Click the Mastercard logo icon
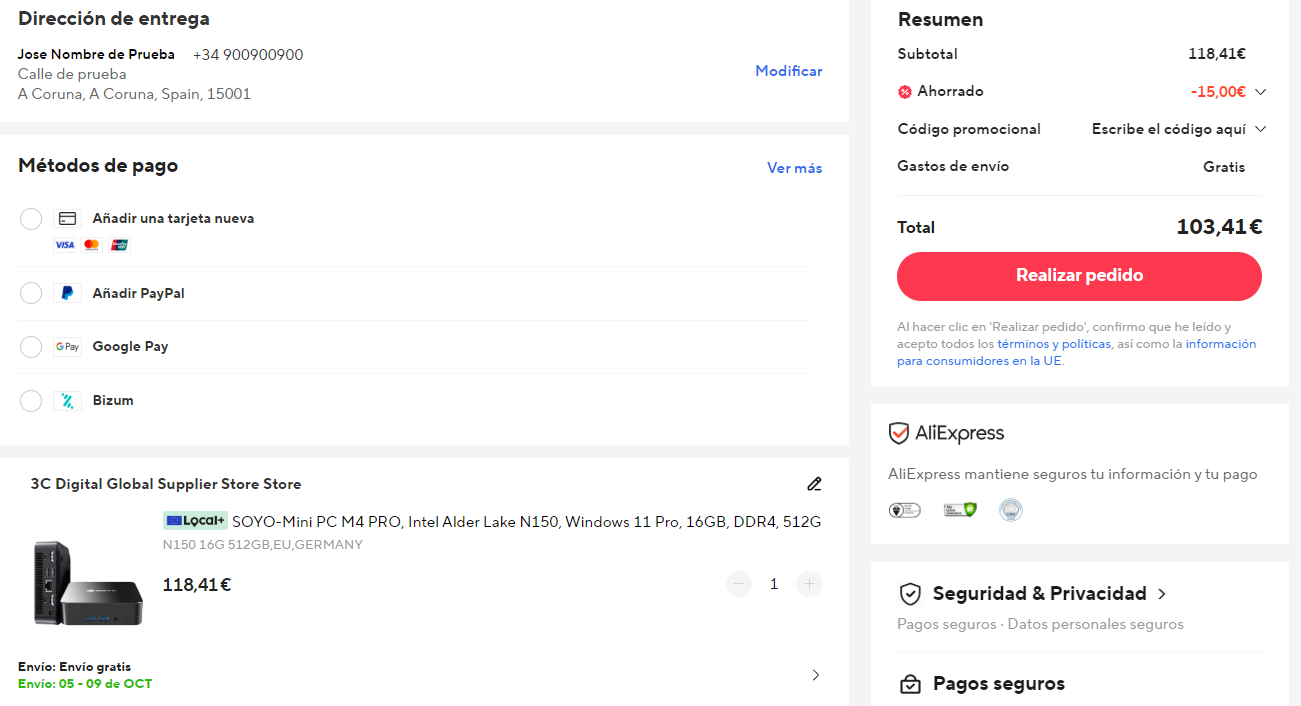Image resolution: width=1301 pixels, height=706 pixels. tap(92, 245)
